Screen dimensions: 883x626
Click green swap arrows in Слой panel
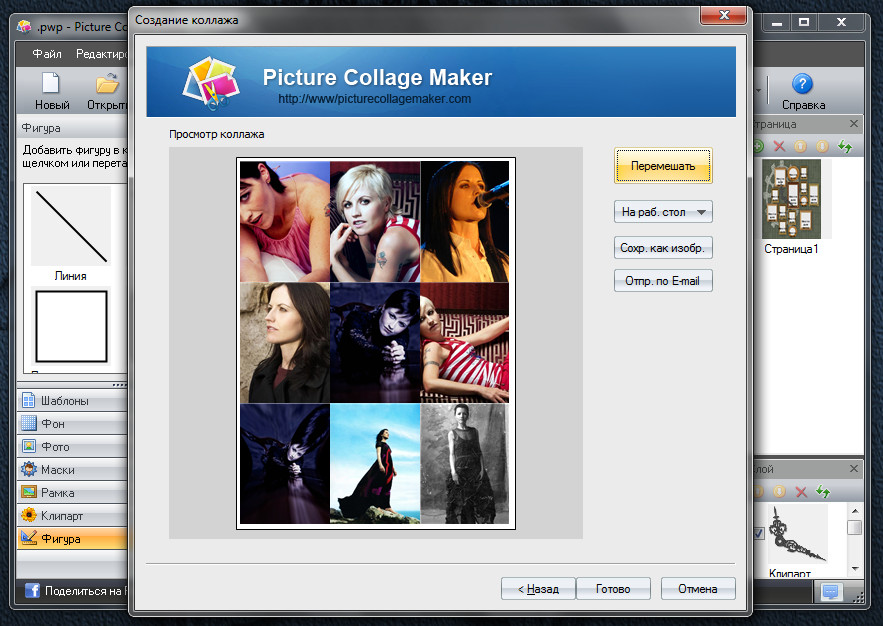tap(823, 491)
